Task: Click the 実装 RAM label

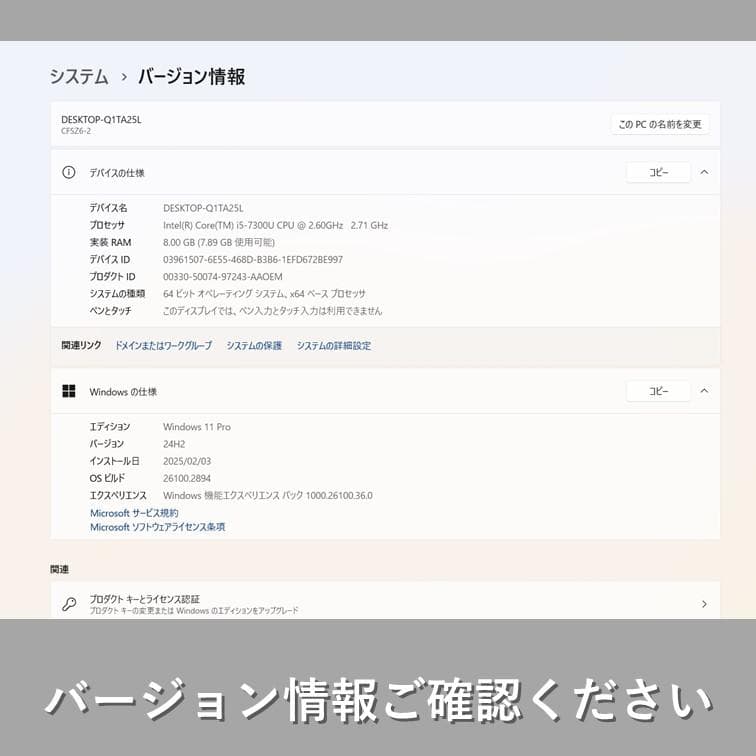Action: tap(110, 243)
